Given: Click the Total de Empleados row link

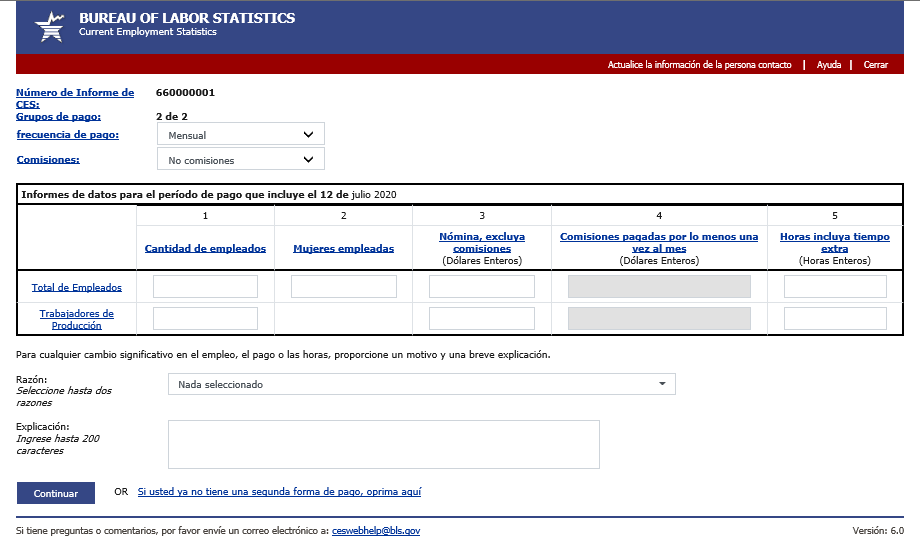Looking at the screenshot, I should click(77, 288).
